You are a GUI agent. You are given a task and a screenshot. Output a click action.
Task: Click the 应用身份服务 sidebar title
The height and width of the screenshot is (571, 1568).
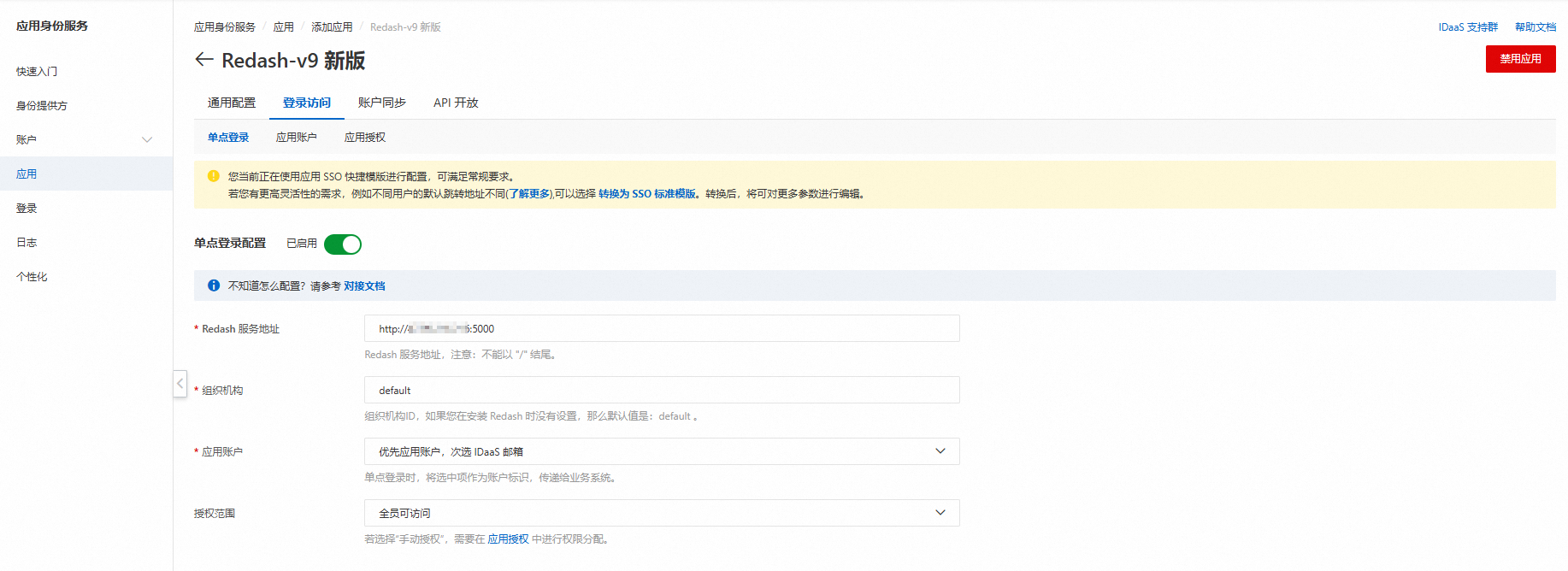[x=52, y=26]
